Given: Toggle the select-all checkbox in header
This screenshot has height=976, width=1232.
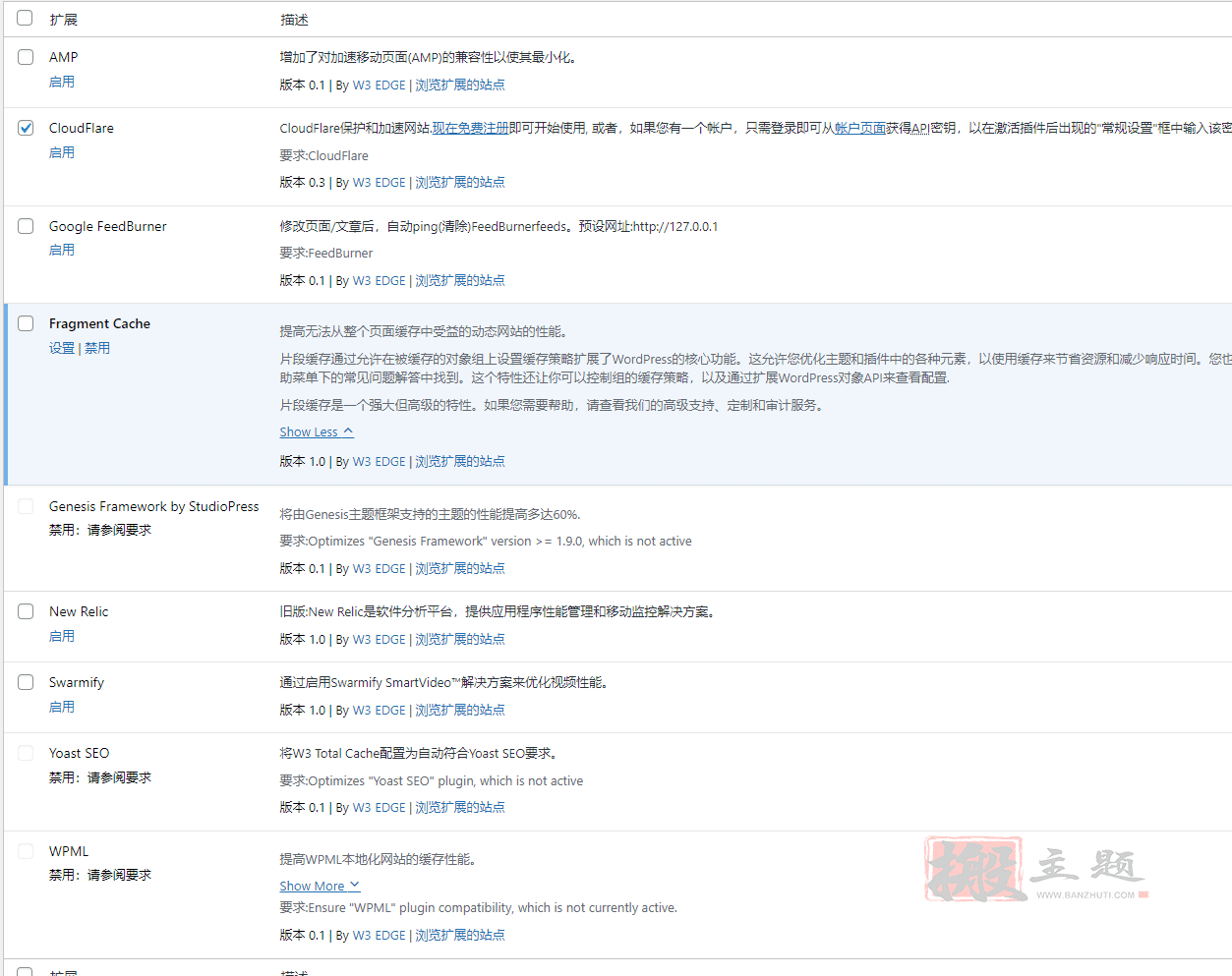Looking at the screenshot, I should (x=26, y=18).
